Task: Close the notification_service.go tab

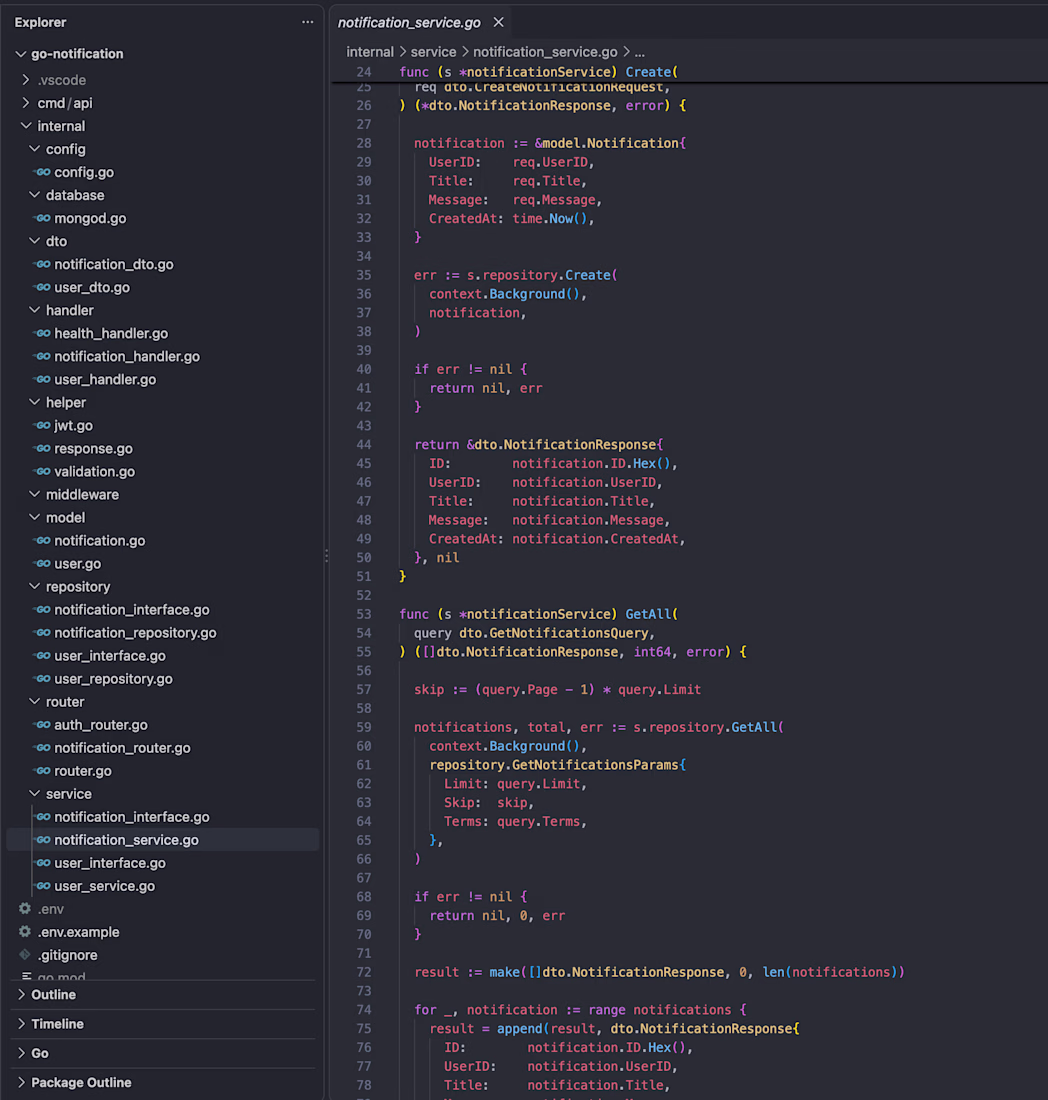Action: click(498, 22)
